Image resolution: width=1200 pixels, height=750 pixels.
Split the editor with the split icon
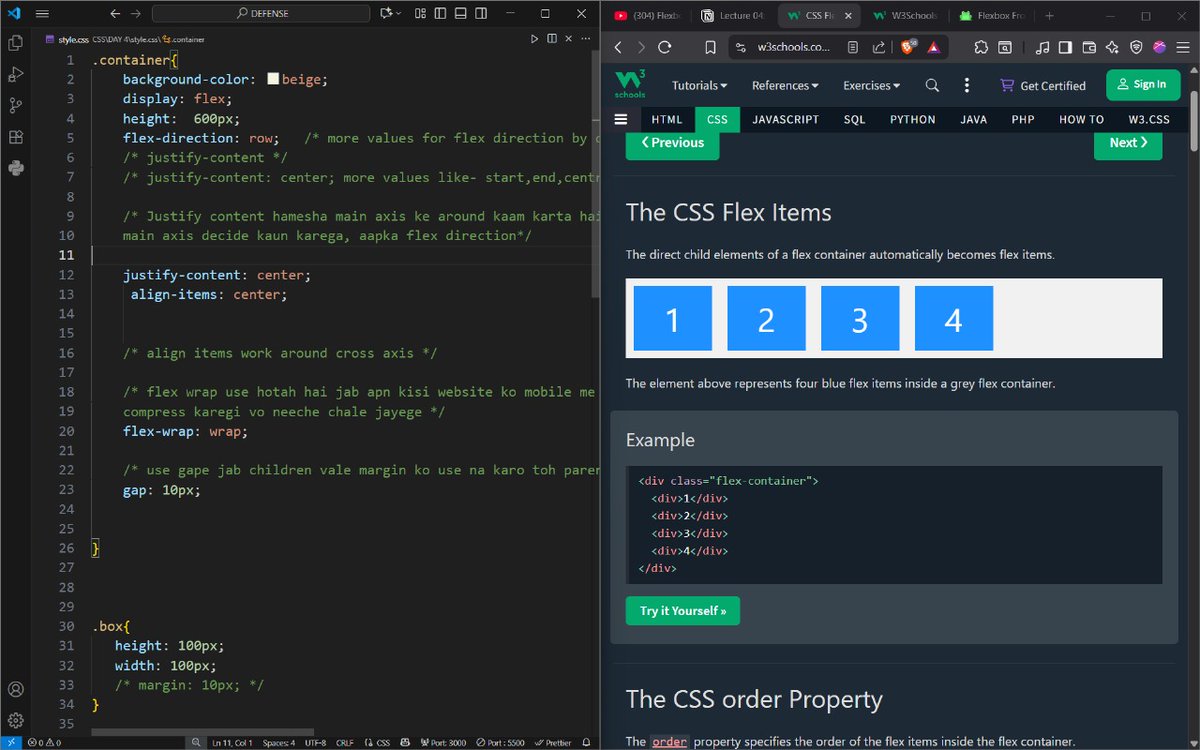pos(553,38)
